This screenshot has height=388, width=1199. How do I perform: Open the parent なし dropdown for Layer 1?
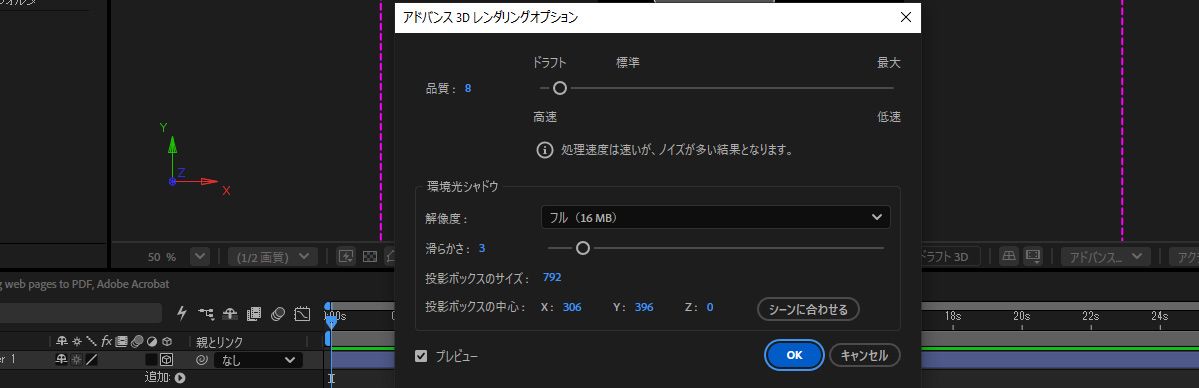[258, 360]
